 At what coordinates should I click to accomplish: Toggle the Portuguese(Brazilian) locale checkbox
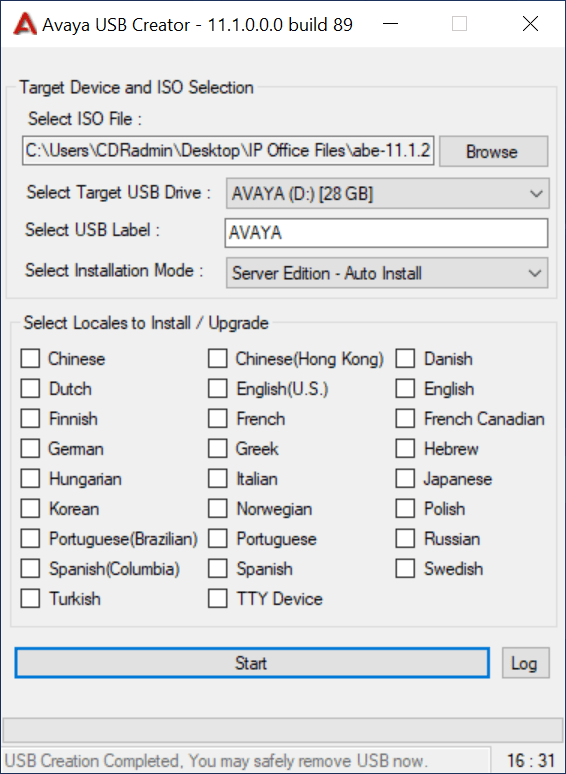pos(30,539)
